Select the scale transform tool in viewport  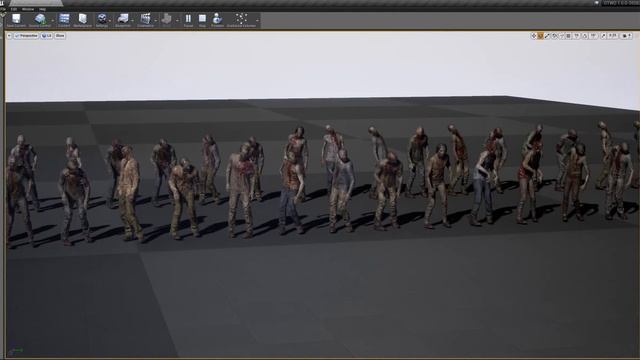pyautogui.click(x=547, y=36)
